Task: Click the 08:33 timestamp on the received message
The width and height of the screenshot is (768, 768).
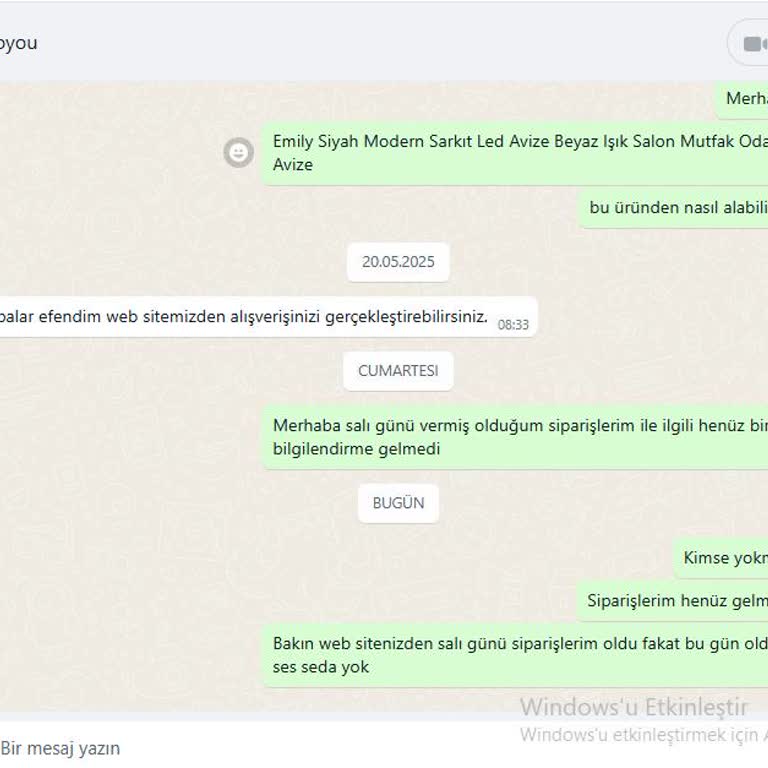Action: coord(513,325)
